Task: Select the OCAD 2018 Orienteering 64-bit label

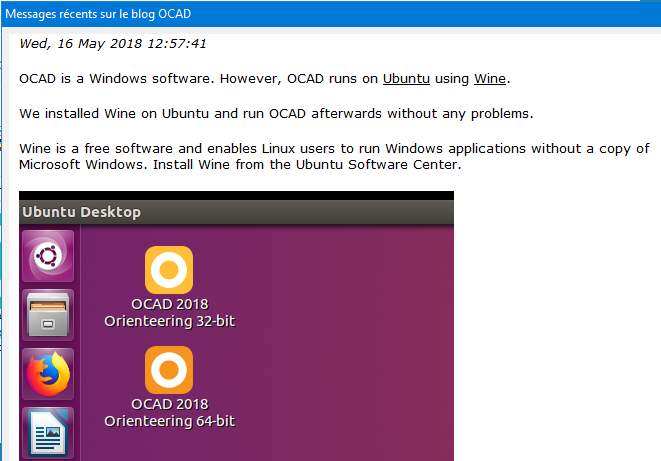Action: [169, 413]
